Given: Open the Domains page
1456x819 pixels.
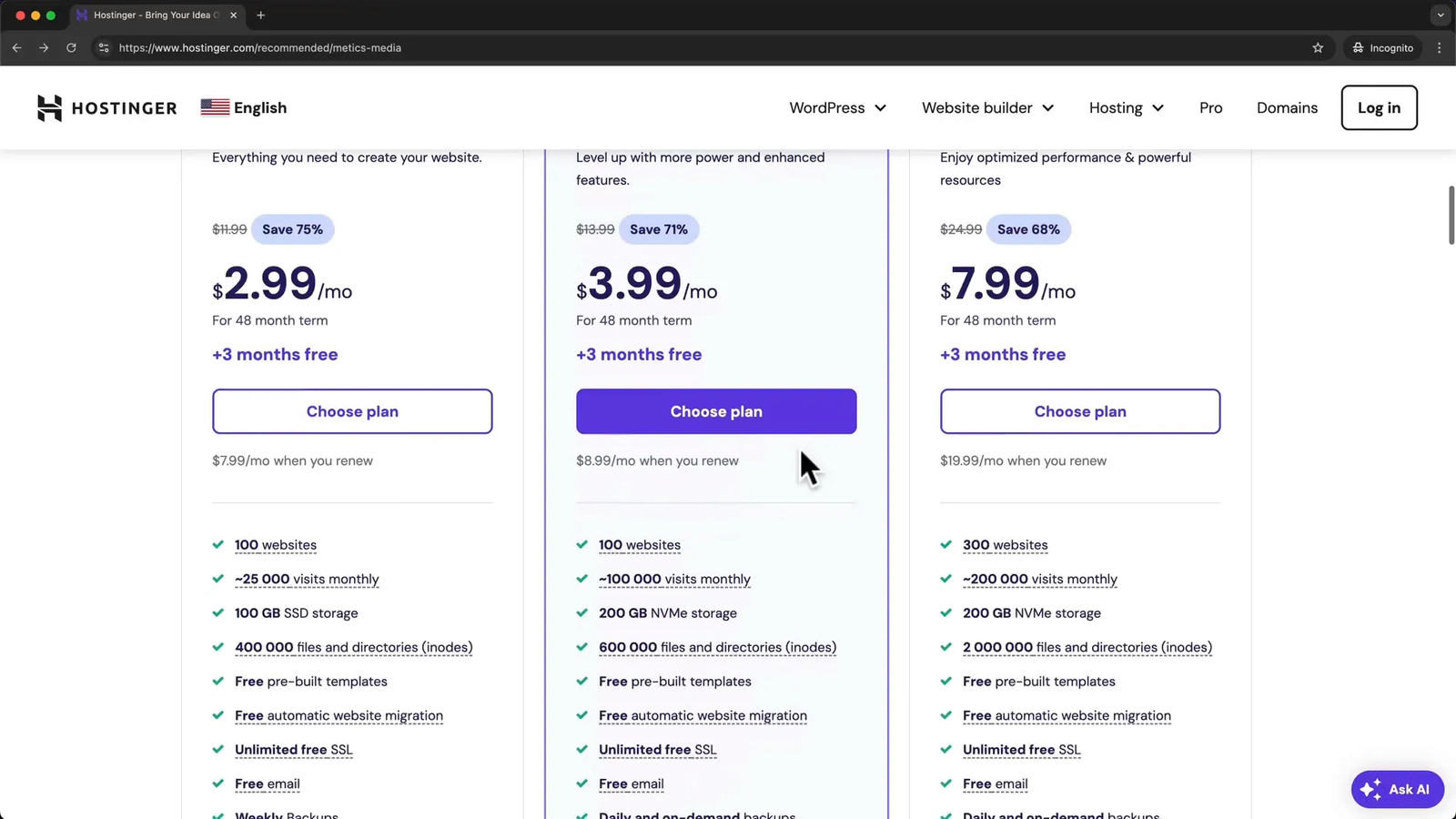Looking at the screenshot, I should [1287, 107].
